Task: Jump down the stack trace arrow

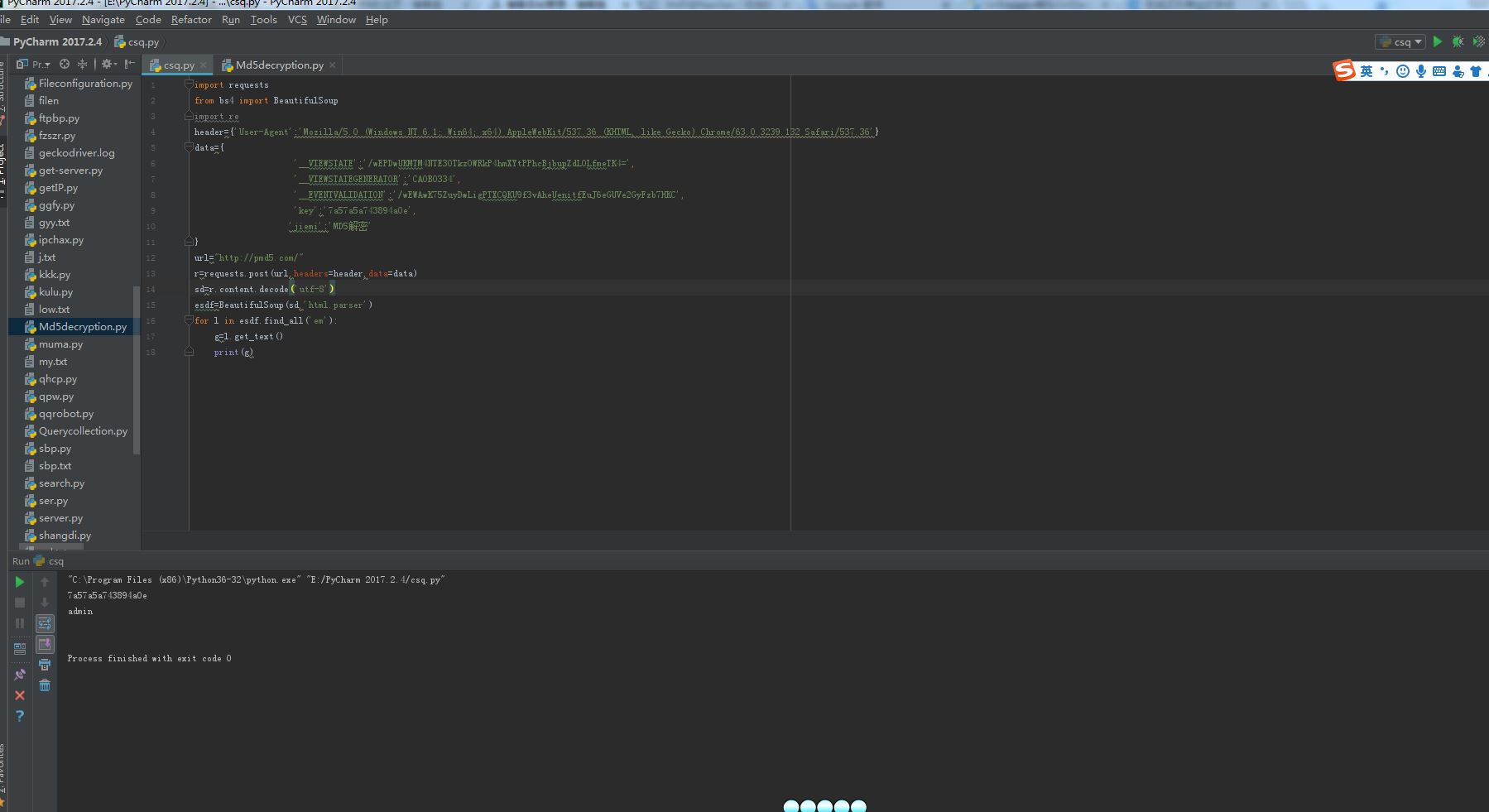Action: click(45, 603)
